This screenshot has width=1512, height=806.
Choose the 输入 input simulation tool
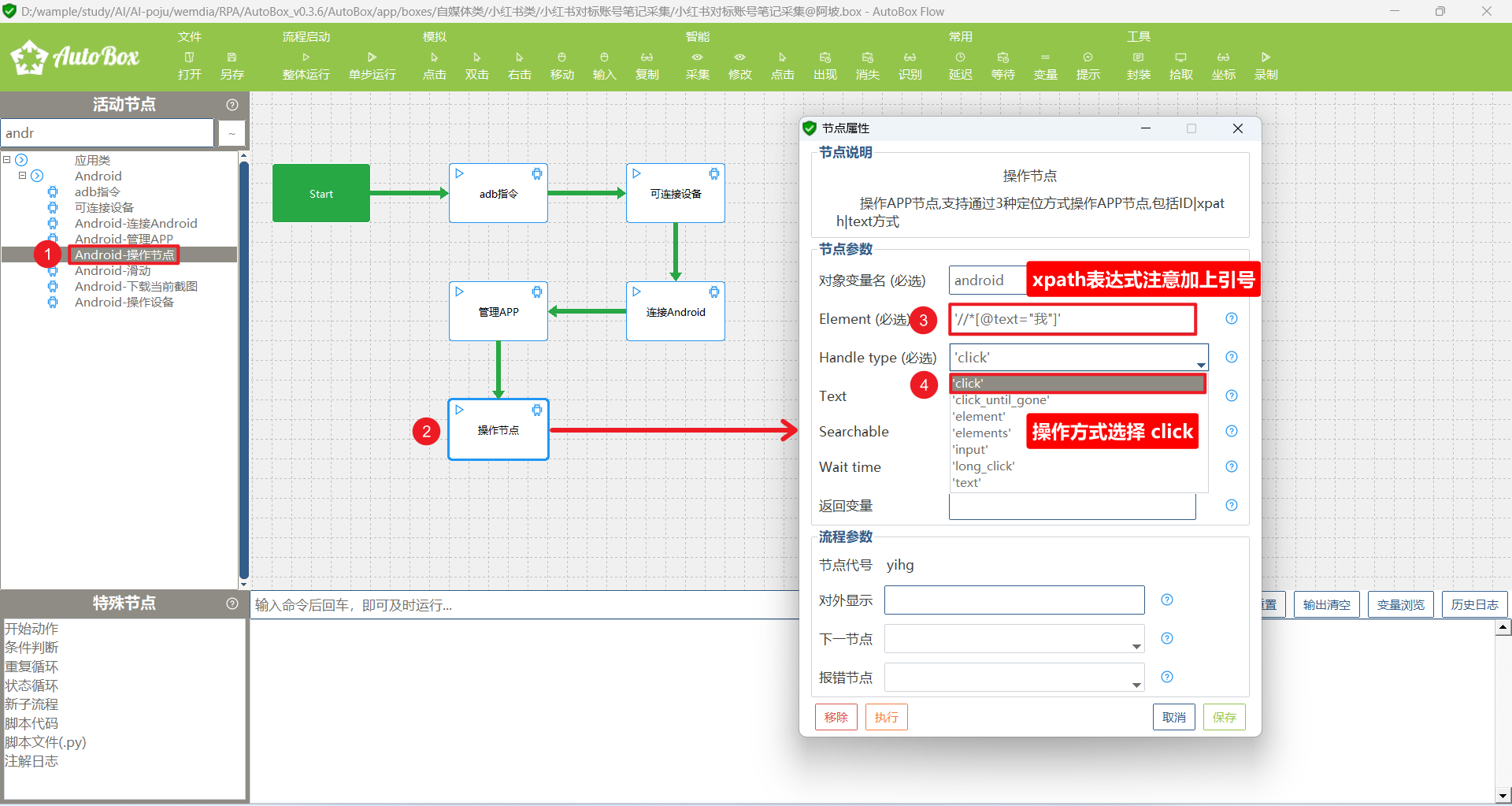tap(604, 66)
